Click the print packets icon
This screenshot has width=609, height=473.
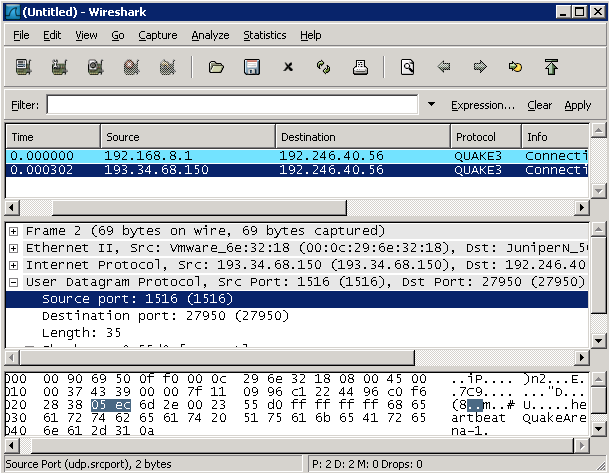(361, 67)
